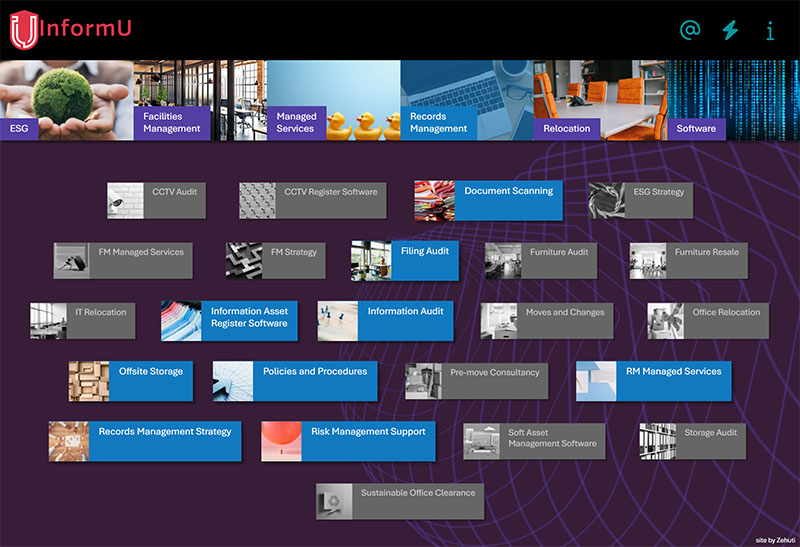Open Information Asset Register Software
Image resolution: width=800 pixels, height=547 pixels.
tap(230, 321)
